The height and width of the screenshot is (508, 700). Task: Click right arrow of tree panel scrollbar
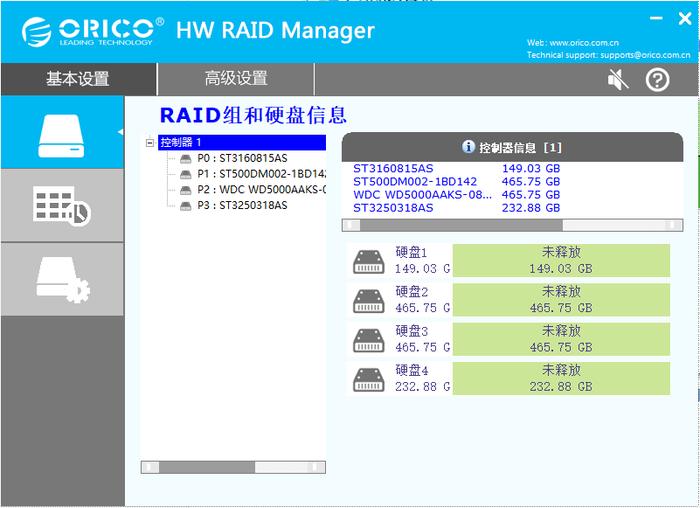click(x=316, y=467)
